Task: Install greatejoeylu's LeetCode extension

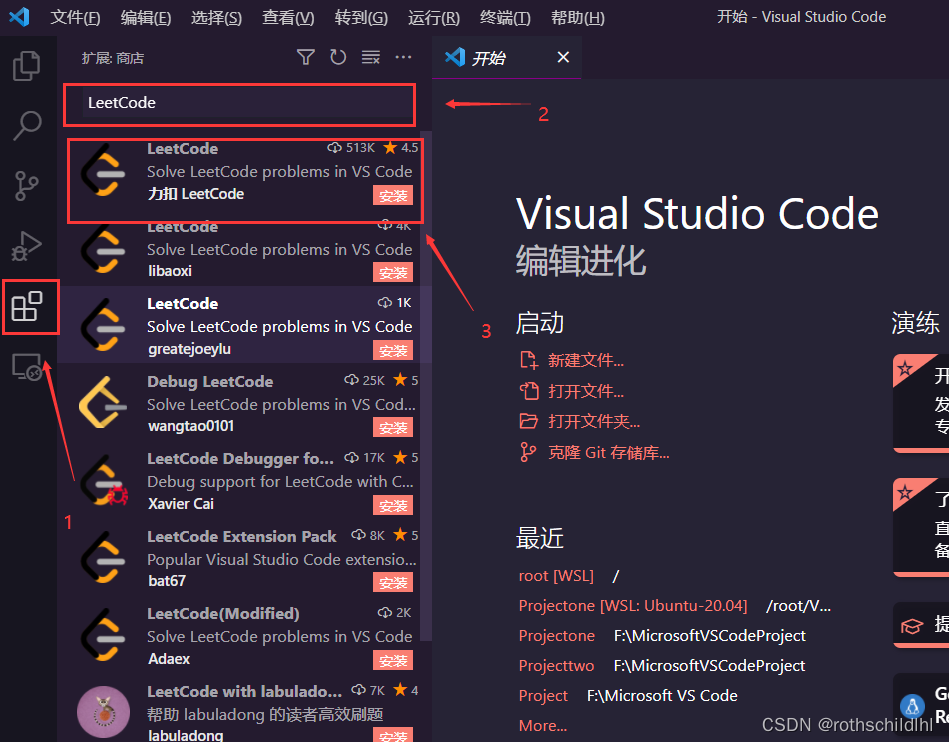Action: coord(393,350)
